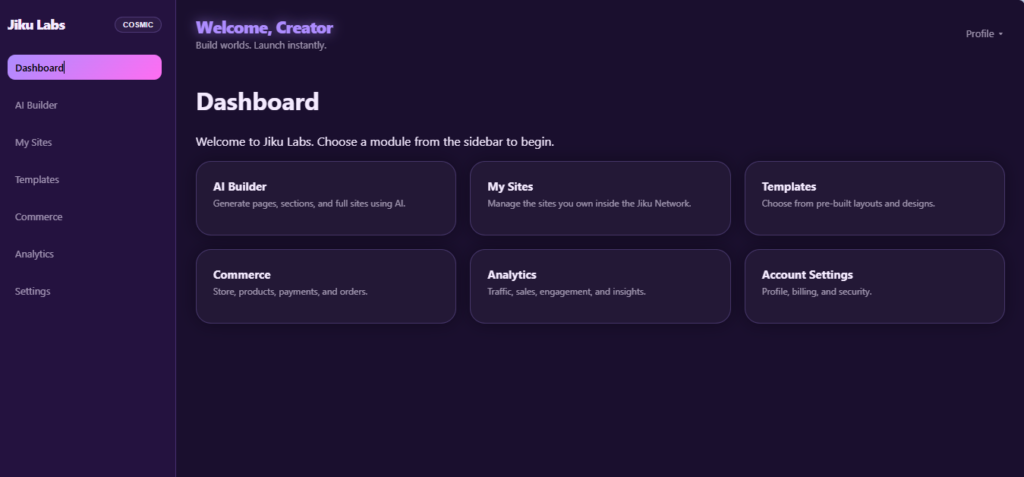Screen dimensions: 1024x477
Task: Click the small arrow beside Profile
Action: [1000, 35]
